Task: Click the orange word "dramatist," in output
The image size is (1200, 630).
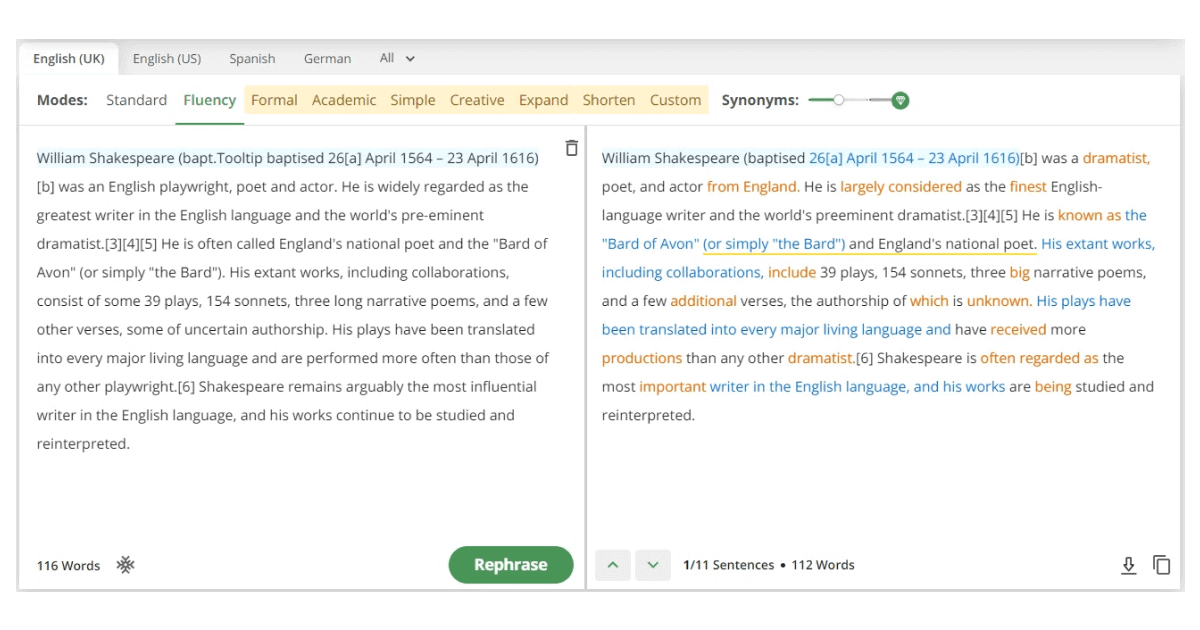Action: [x=1117, y=158]
